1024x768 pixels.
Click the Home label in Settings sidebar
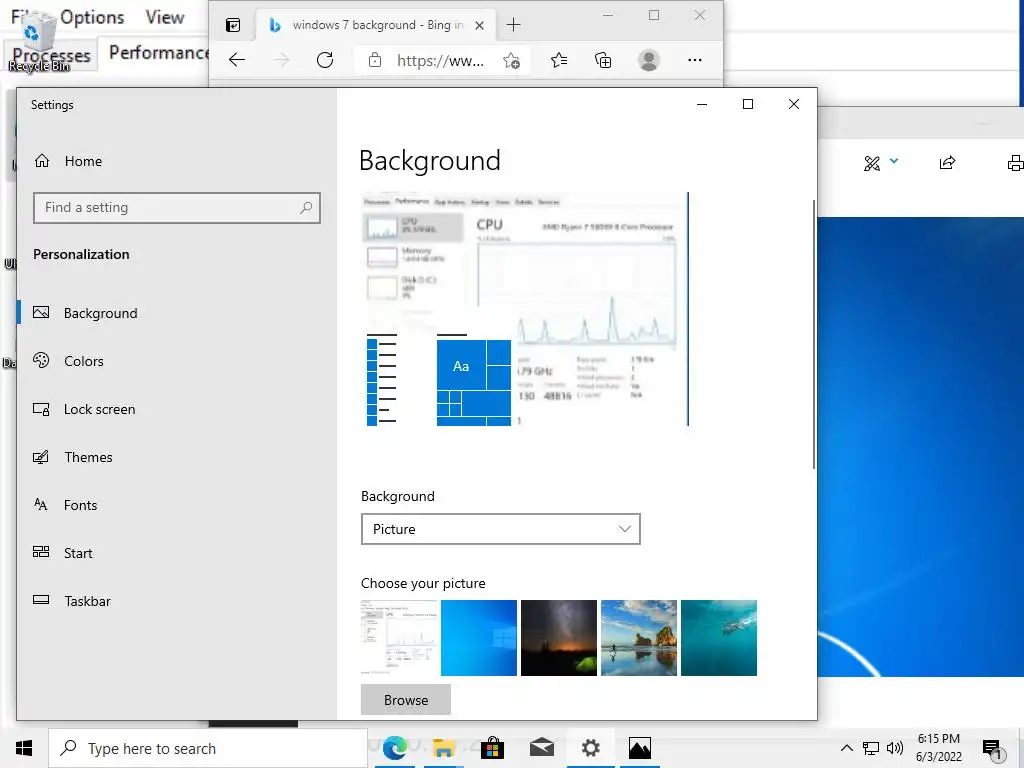pos(83,161)
